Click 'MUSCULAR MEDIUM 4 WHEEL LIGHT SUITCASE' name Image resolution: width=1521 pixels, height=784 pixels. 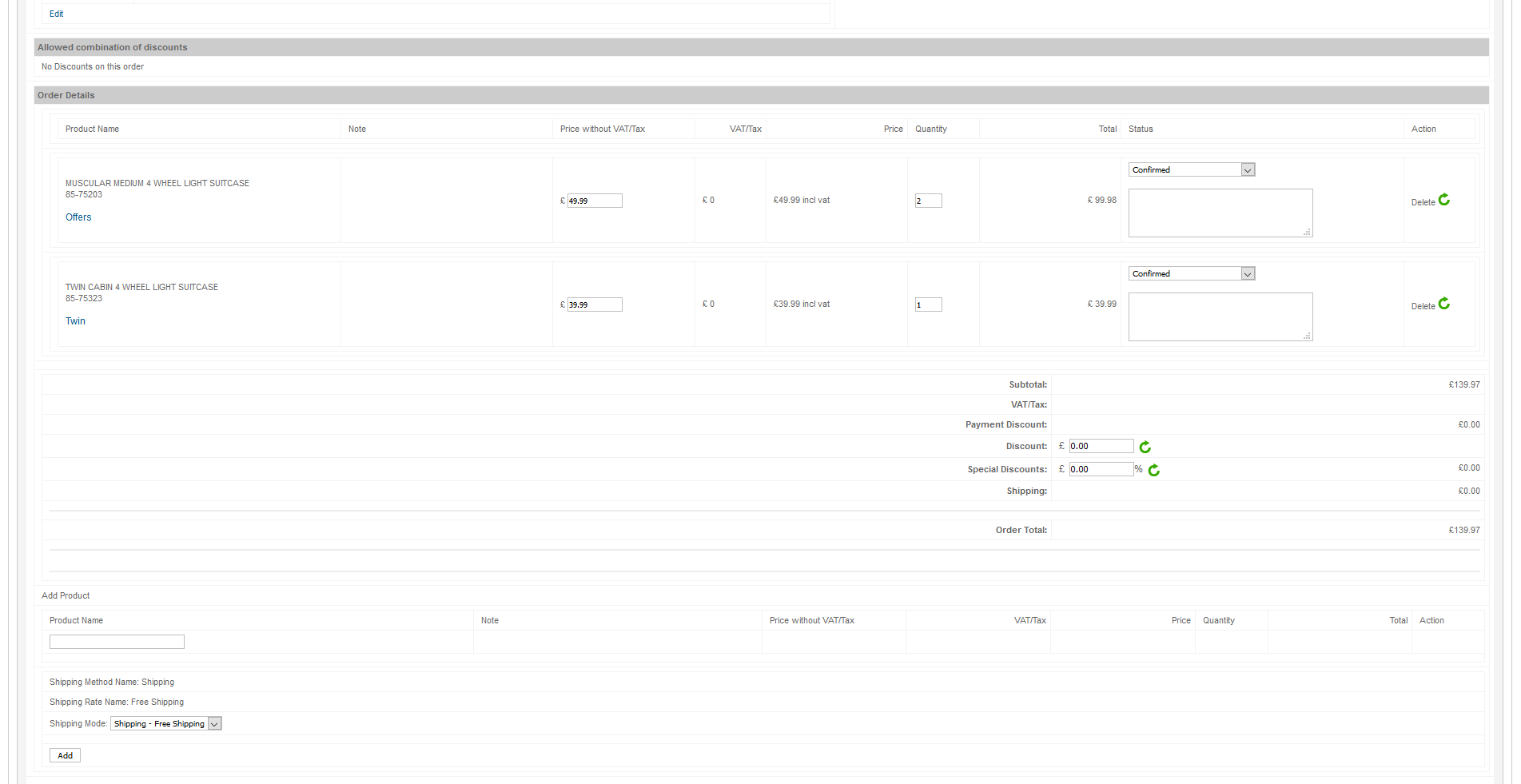pyautogui.click(x=157, y=184)
